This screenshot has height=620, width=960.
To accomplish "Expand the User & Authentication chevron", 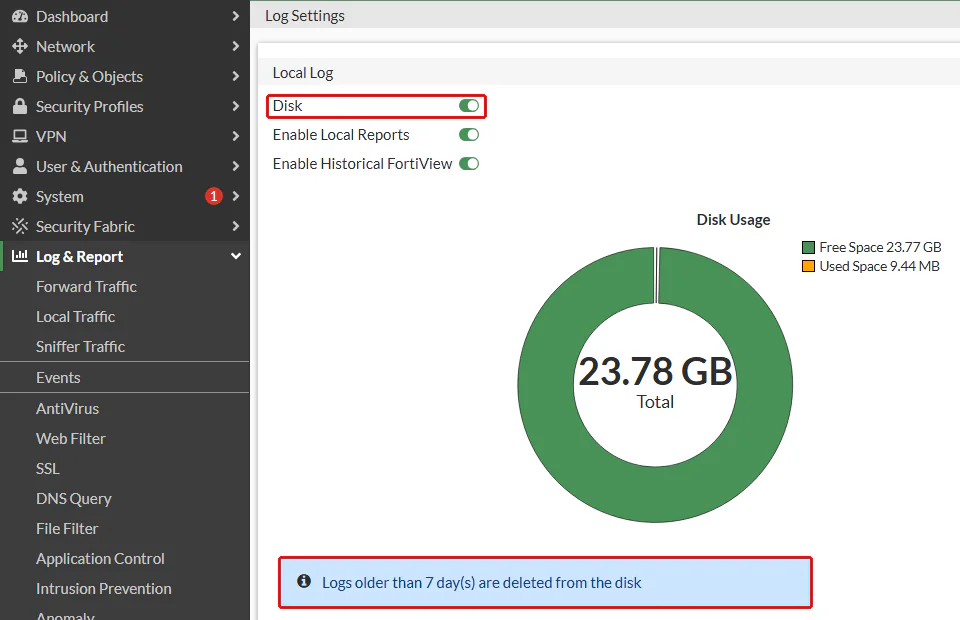I will click(x=236, y=166).
